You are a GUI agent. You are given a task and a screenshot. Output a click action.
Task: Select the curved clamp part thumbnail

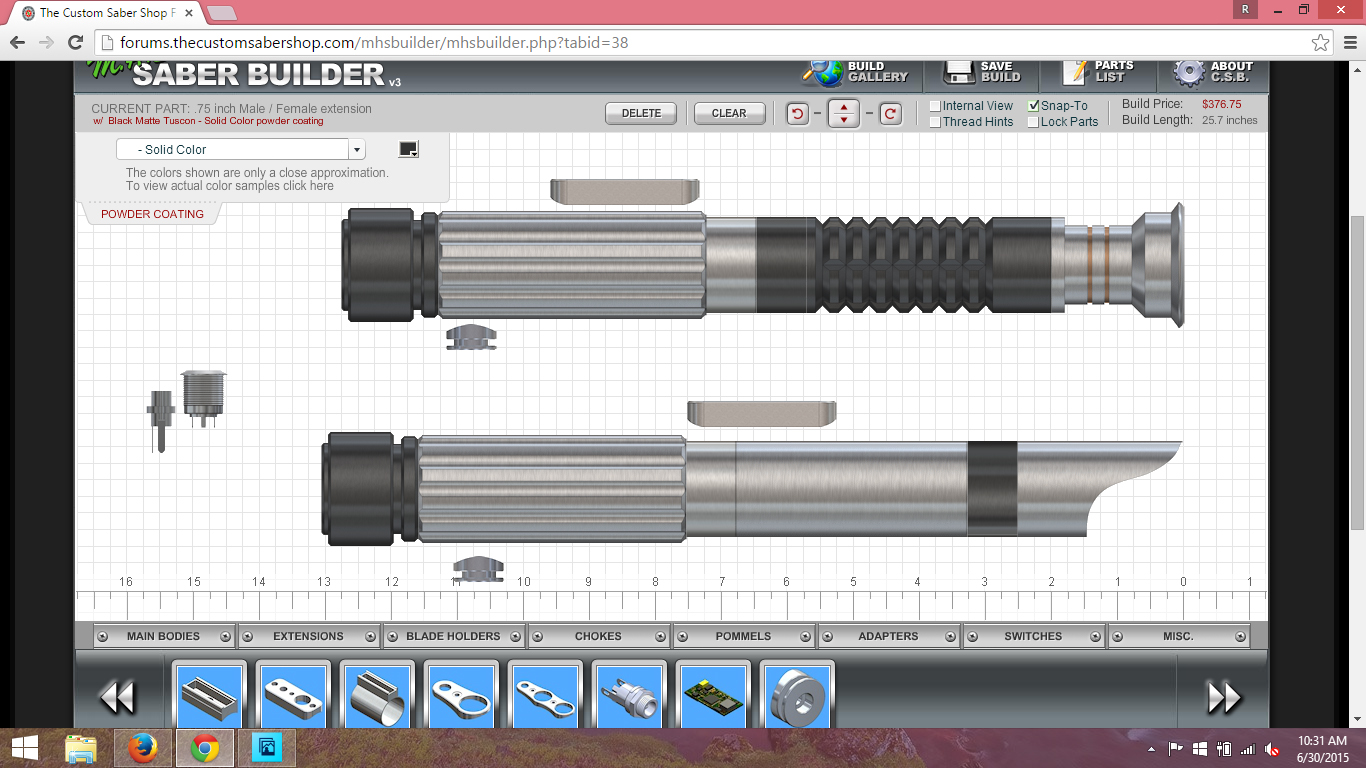click(377, 696)
